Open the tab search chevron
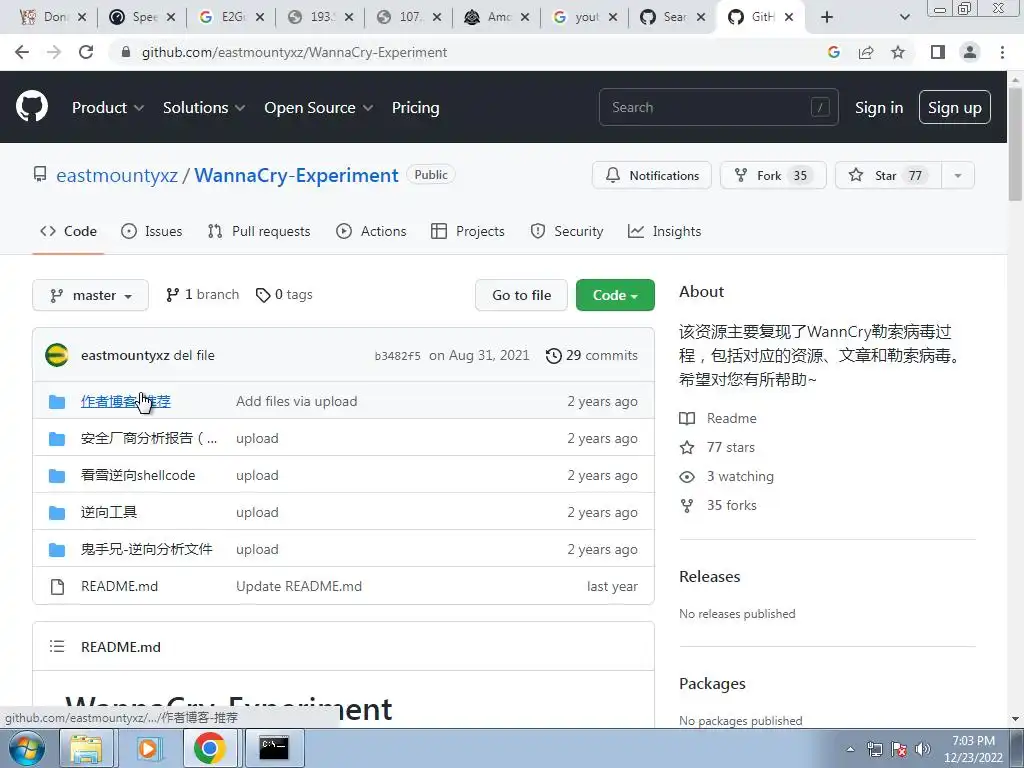The height and width of the screenshot is (768, 1024). [904, 17]
